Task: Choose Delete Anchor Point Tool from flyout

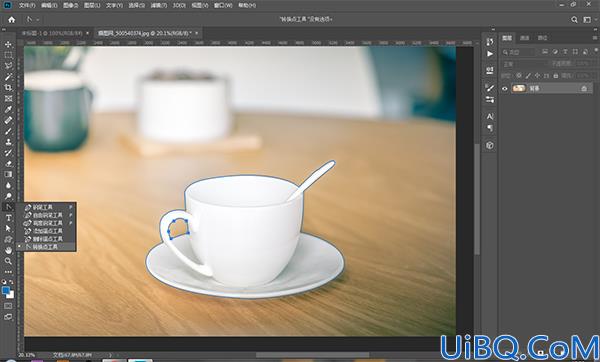Action: pyautogui.click(x=47, y=239)
